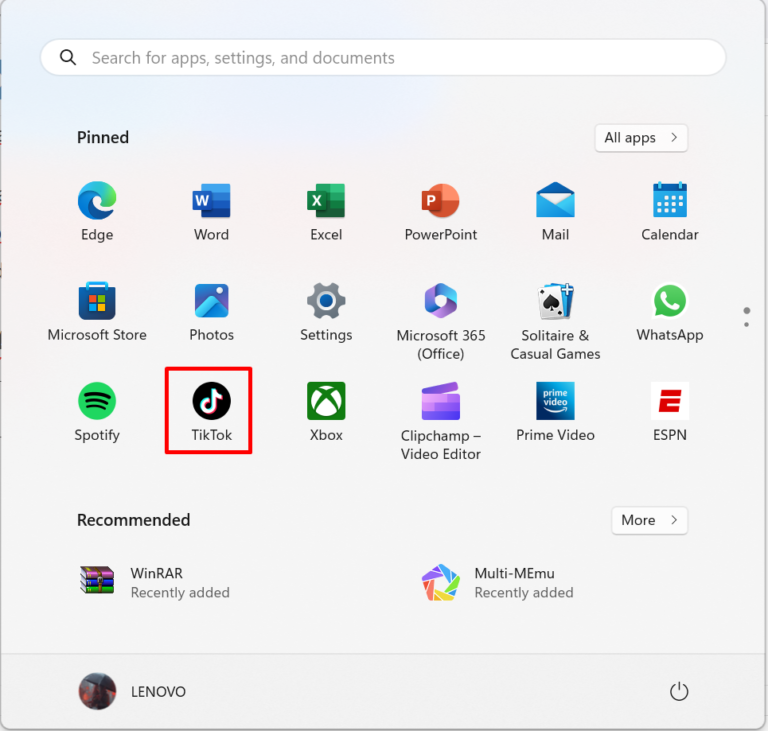This screenshot has width=768, height=731.
Task: Launch Solitaire & Casual Games
Action: (x=555, y=321)
